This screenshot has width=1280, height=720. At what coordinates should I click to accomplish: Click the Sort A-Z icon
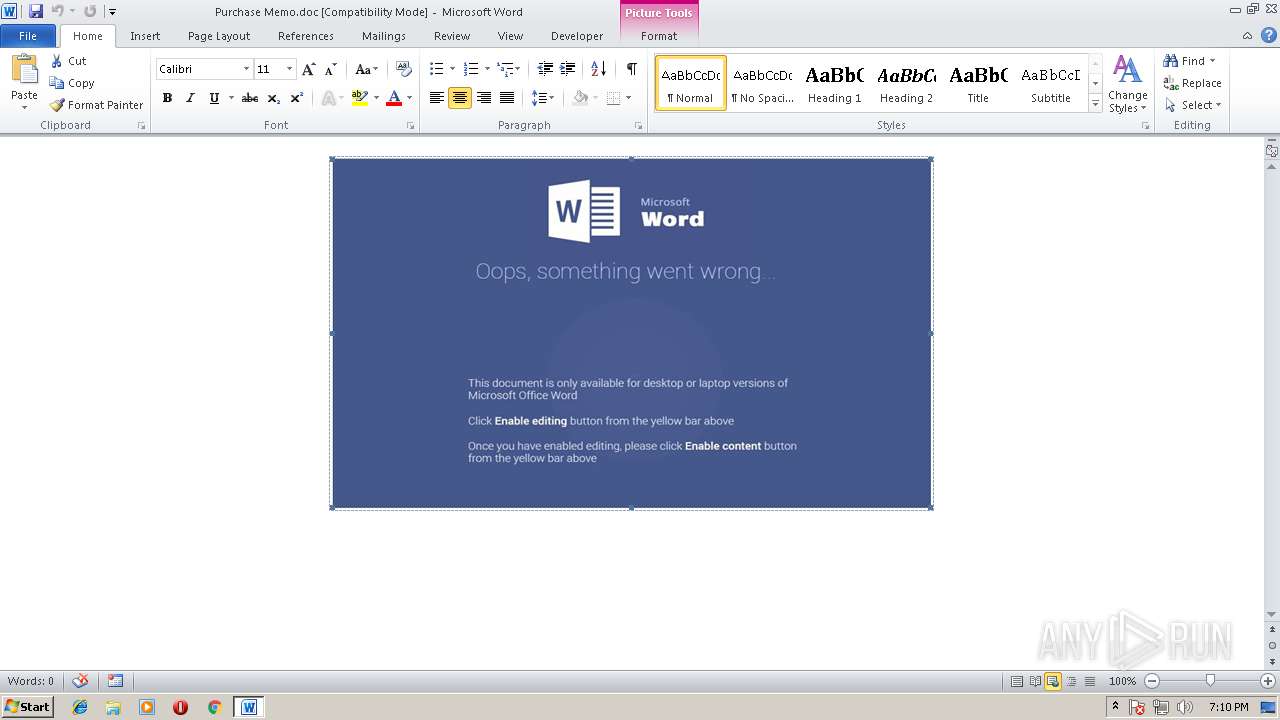(x=598, y=69)
